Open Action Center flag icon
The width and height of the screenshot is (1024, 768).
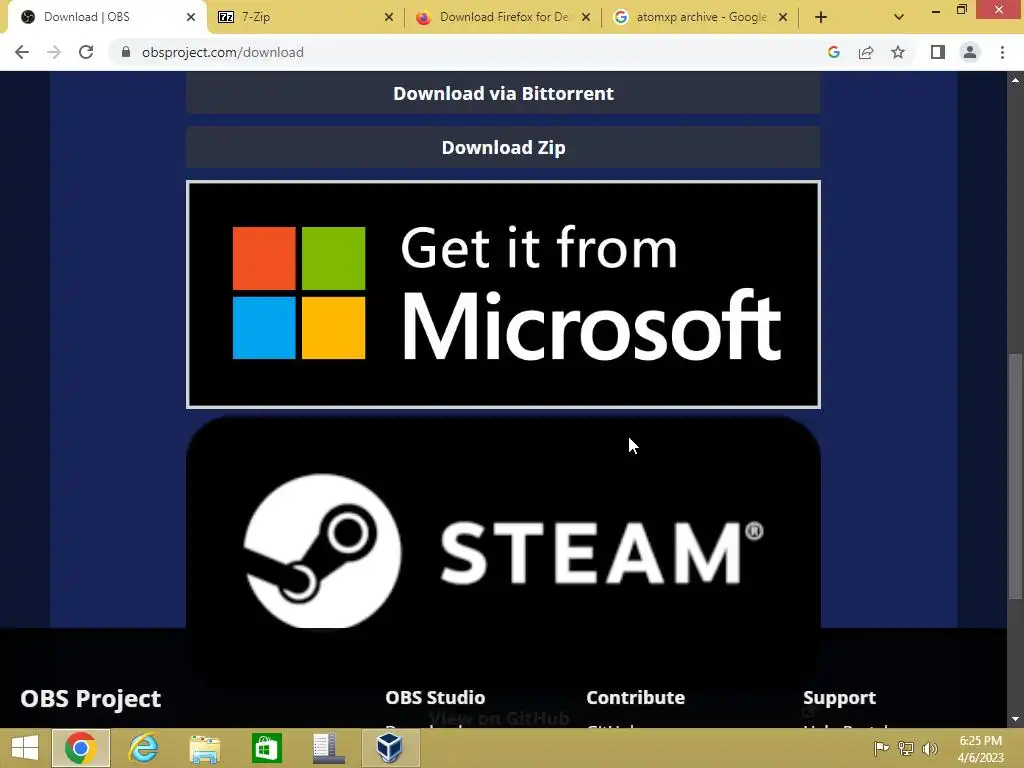(x=881, y=748)
